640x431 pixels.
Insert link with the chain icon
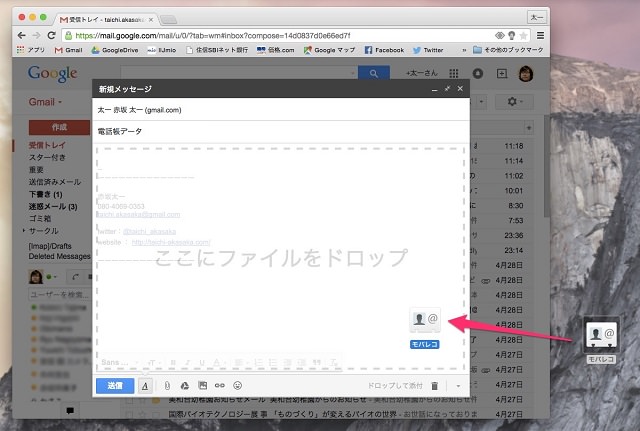pos(220,385)
